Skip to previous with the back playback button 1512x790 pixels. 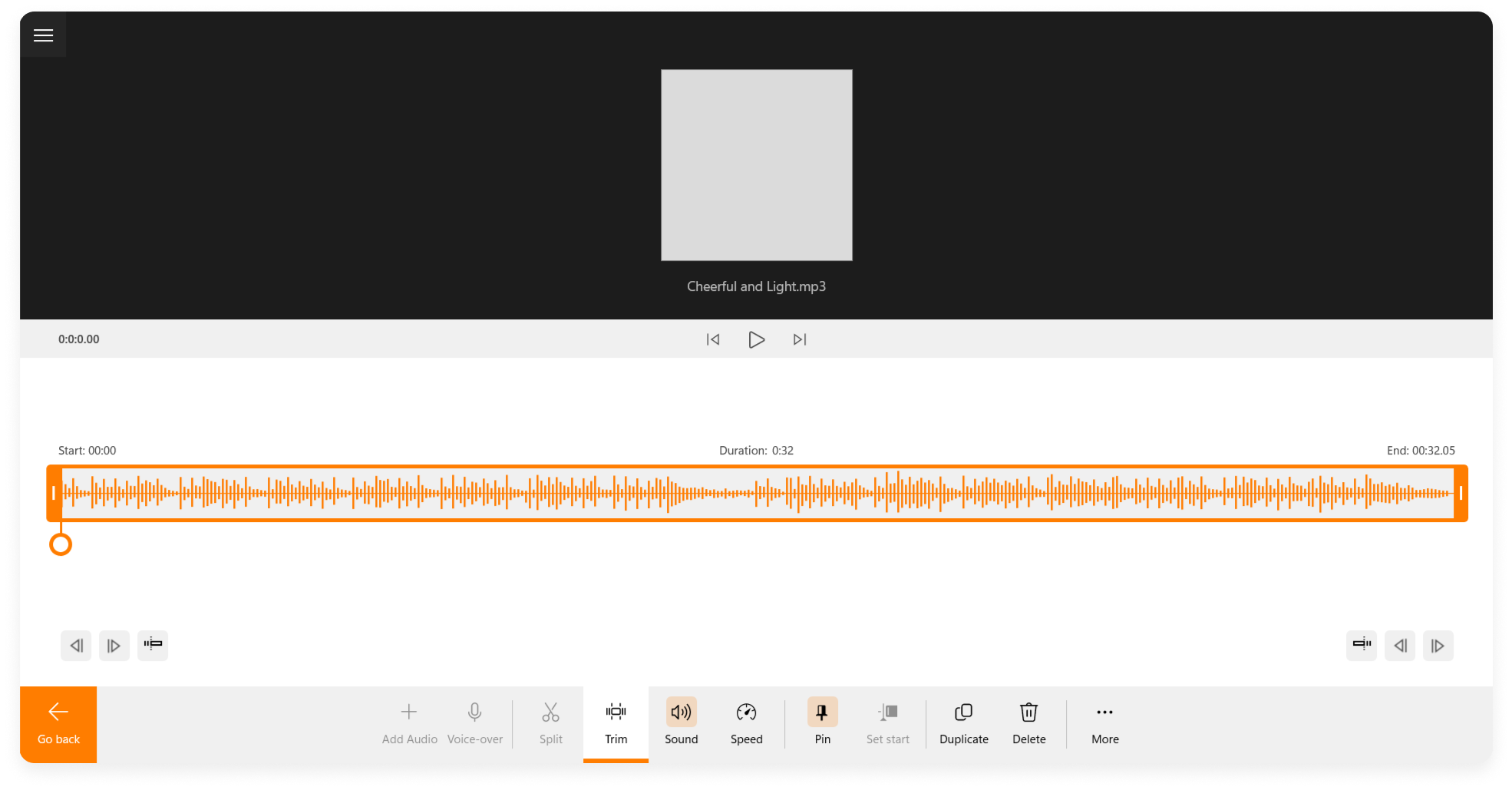coord(713,339)
